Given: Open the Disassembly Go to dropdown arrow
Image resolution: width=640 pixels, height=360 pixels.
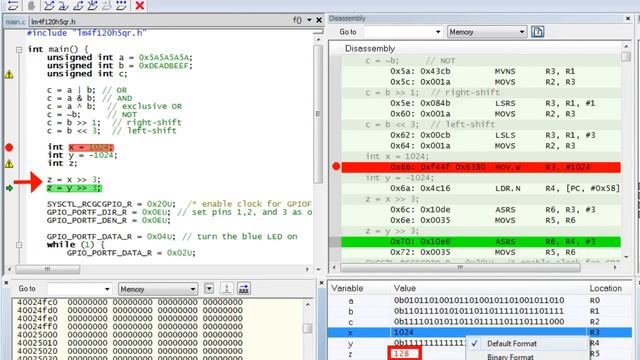Looking at the screenshot, I should point(438,32).
